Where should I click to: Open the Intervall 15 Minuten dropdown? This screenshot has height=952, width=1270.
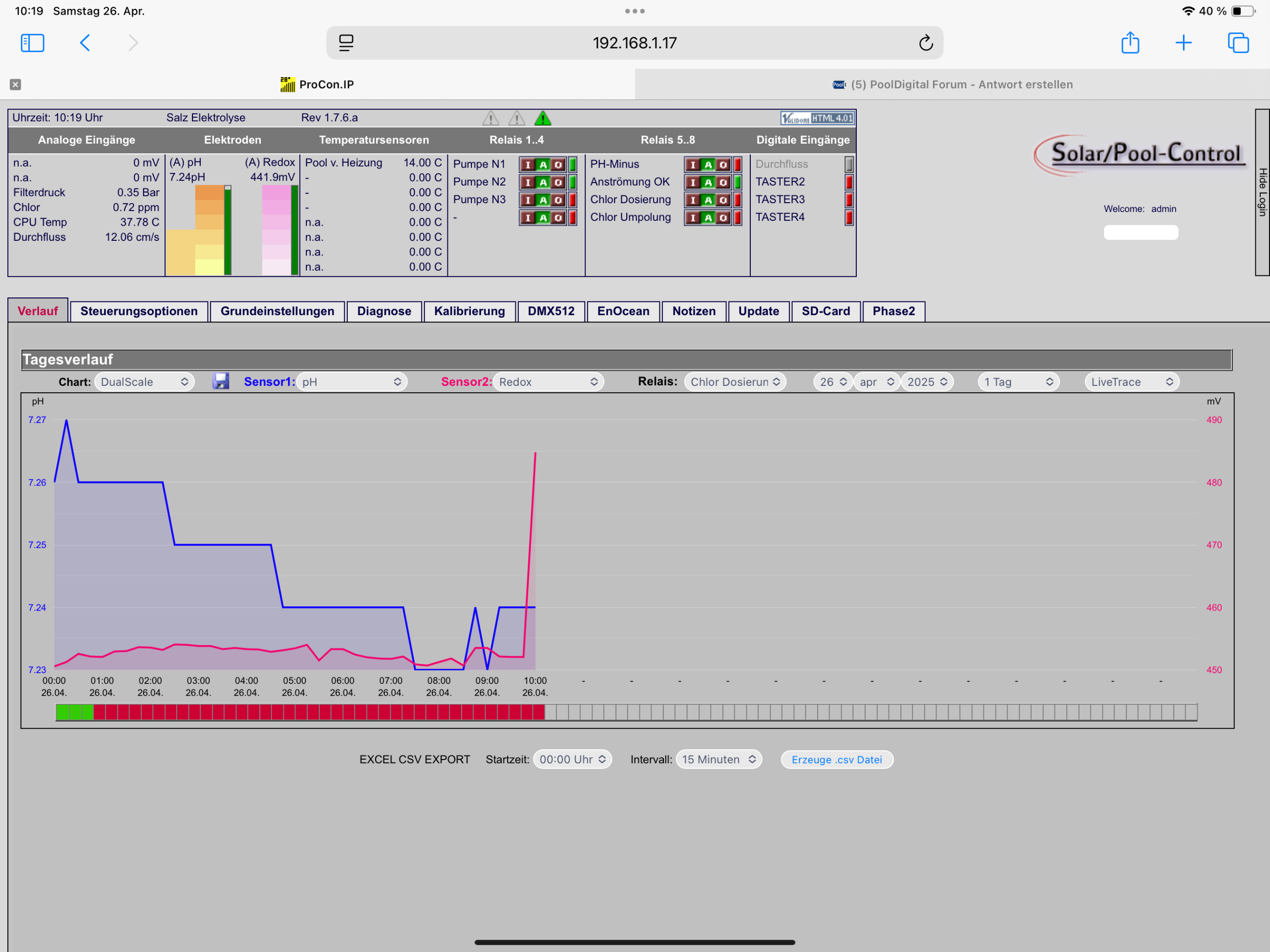pos(719,759)
